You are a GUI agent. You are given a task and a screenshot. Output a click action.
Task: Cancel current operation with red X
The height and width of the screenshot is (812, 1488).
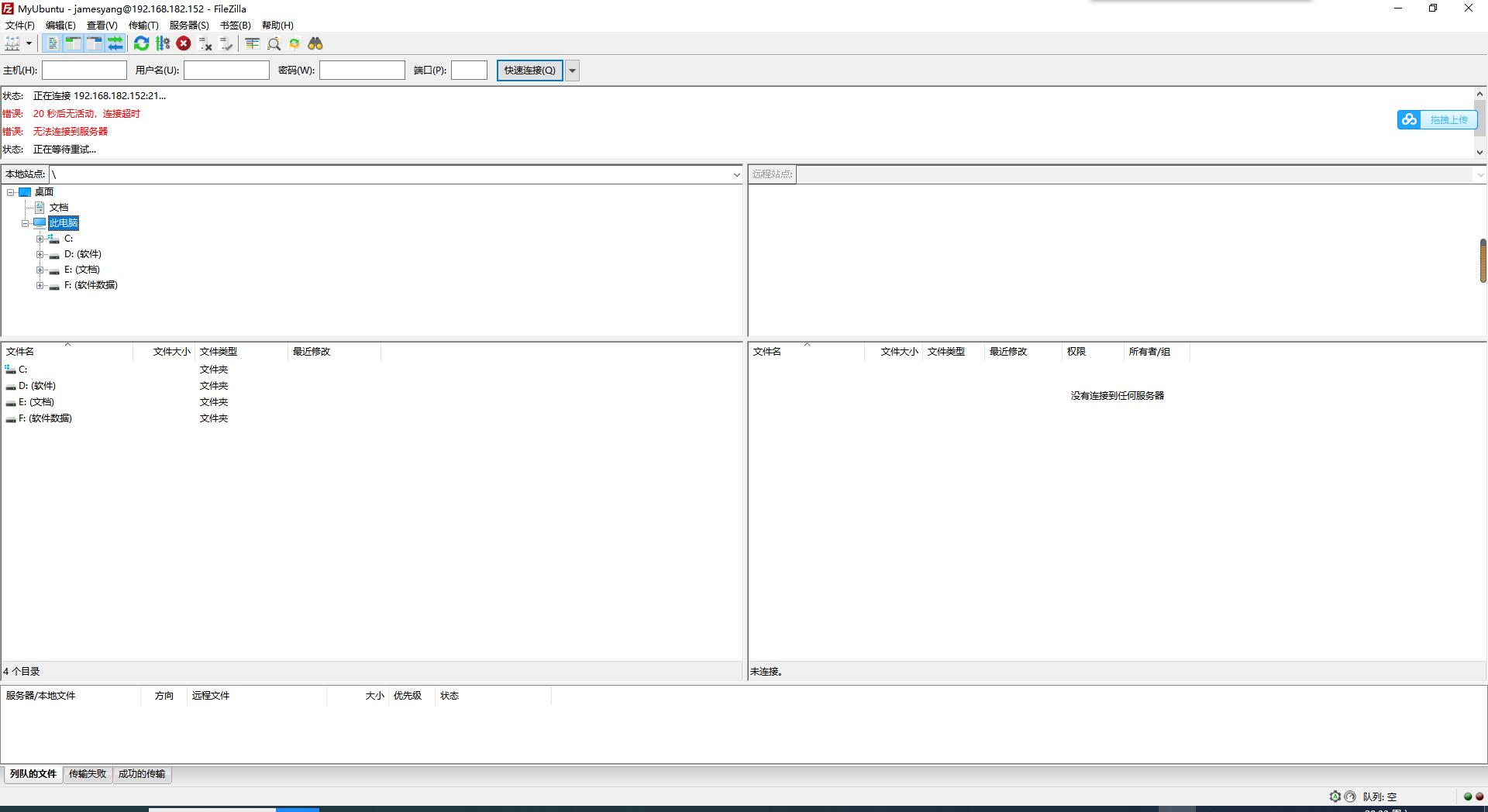[184, 43]
